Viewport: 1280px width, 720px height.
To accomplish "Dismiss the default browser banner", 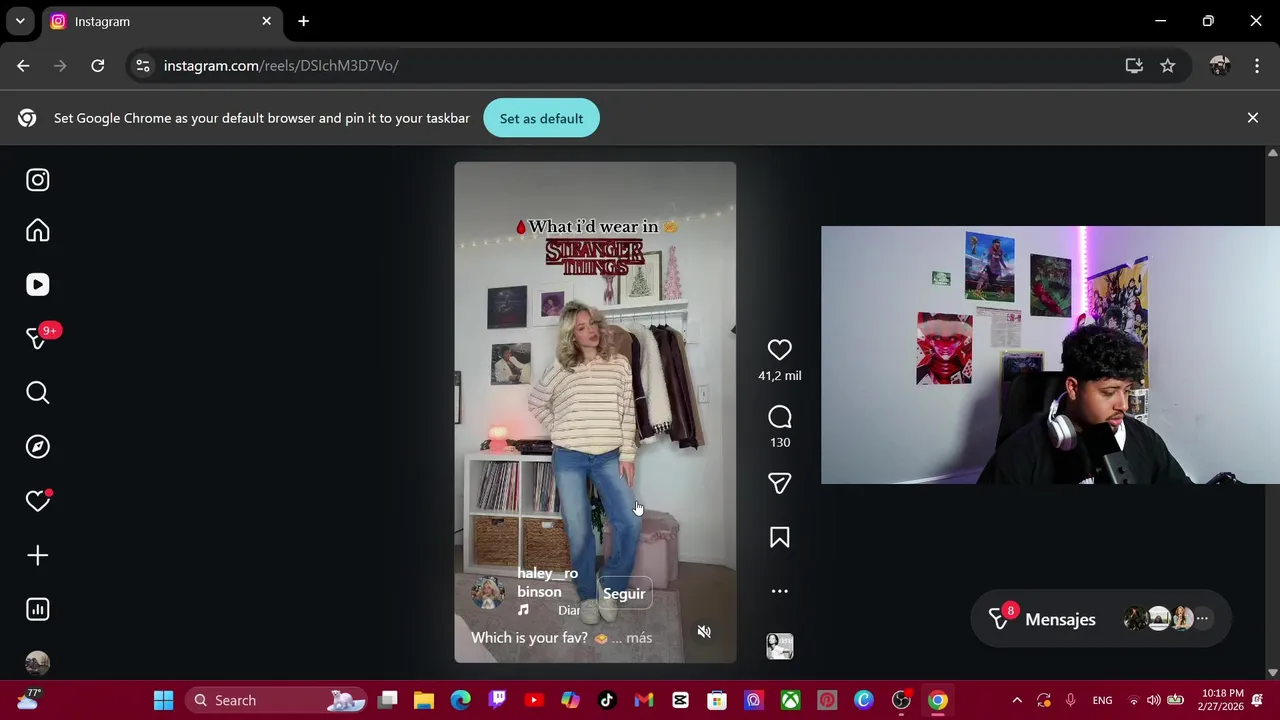I will (1252, 118).
